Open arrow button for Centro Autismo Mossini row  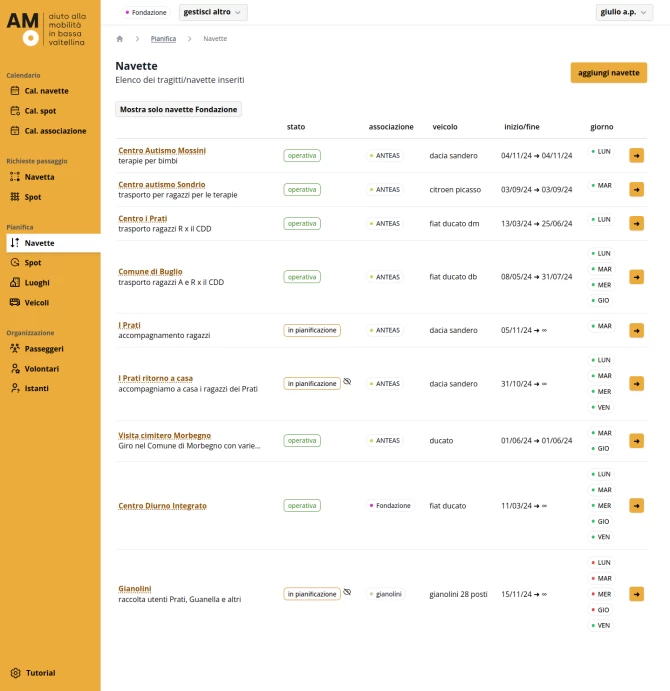click(636, 155)
